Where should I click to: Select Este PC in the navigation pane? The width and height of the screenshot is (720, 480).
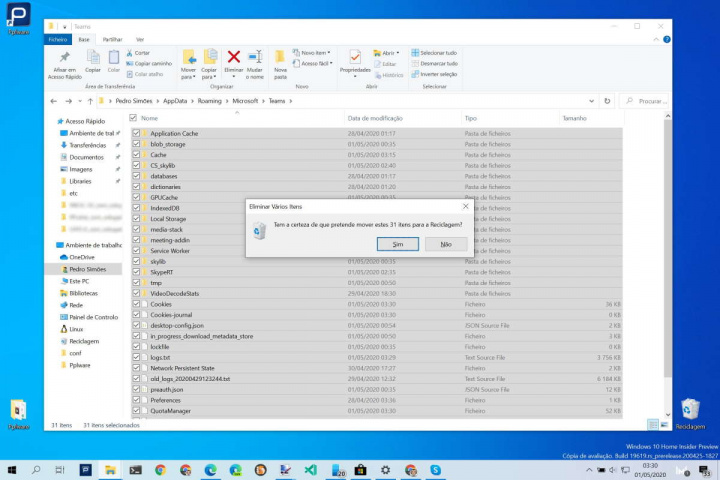tap(79, 281)
